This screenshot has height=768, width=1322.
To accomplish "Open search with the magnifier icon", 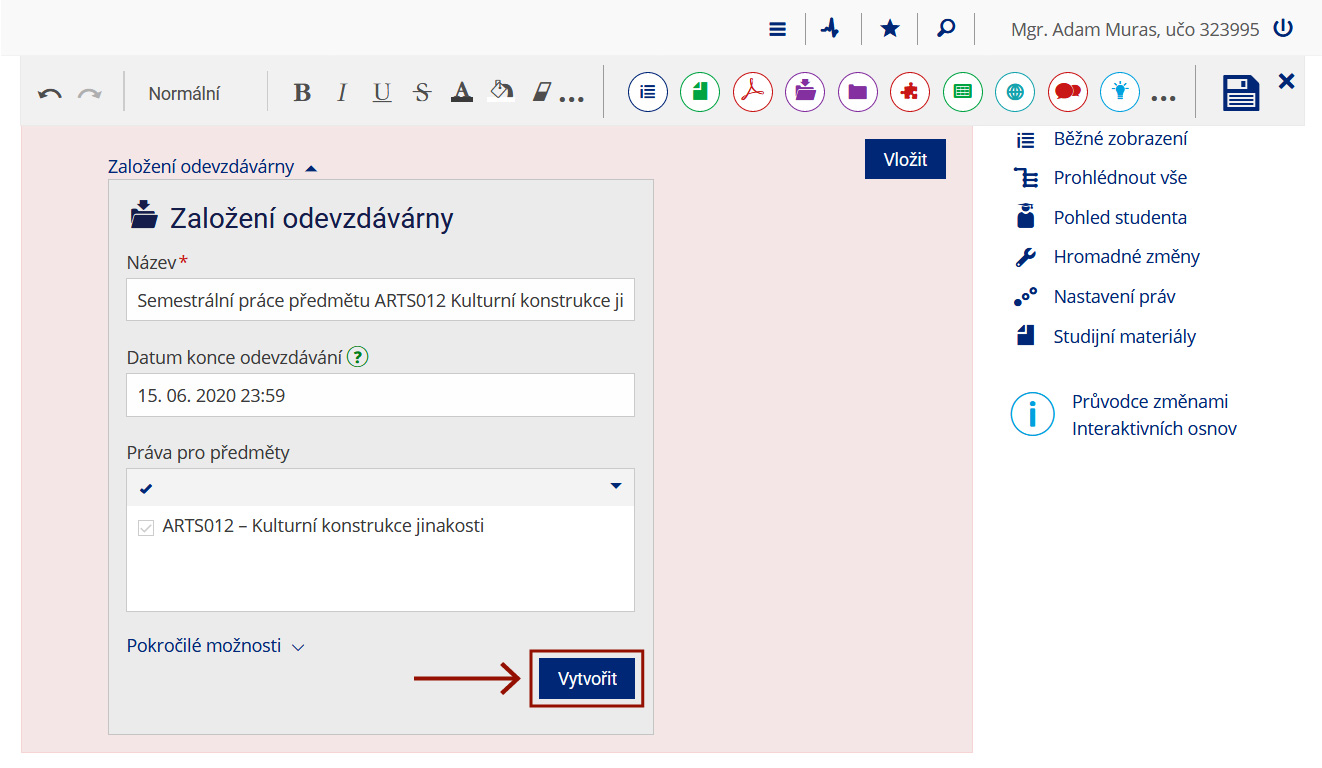I will pyautogui.click(x=945, y=29).
